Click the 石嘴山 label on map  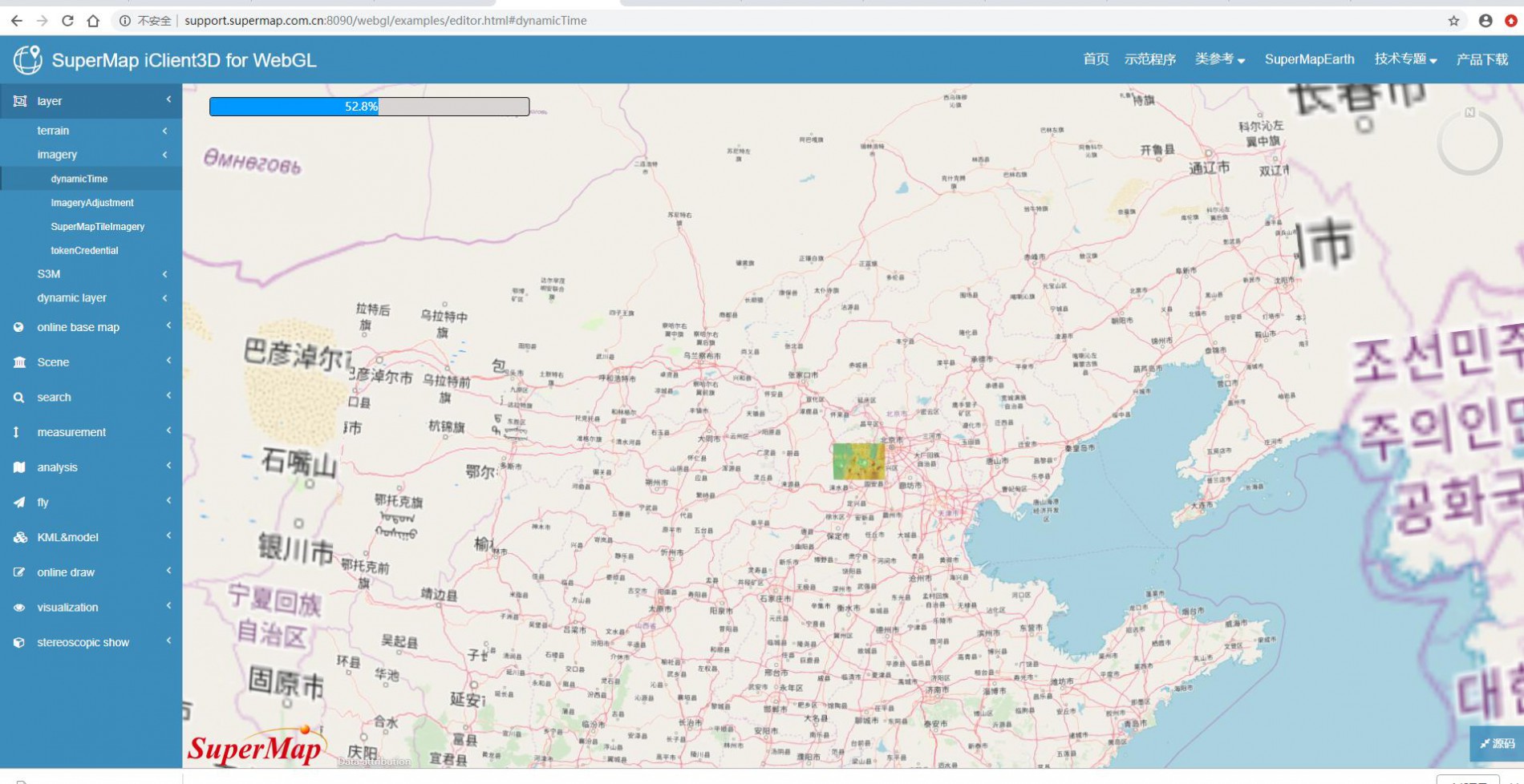tap(299, 463)
